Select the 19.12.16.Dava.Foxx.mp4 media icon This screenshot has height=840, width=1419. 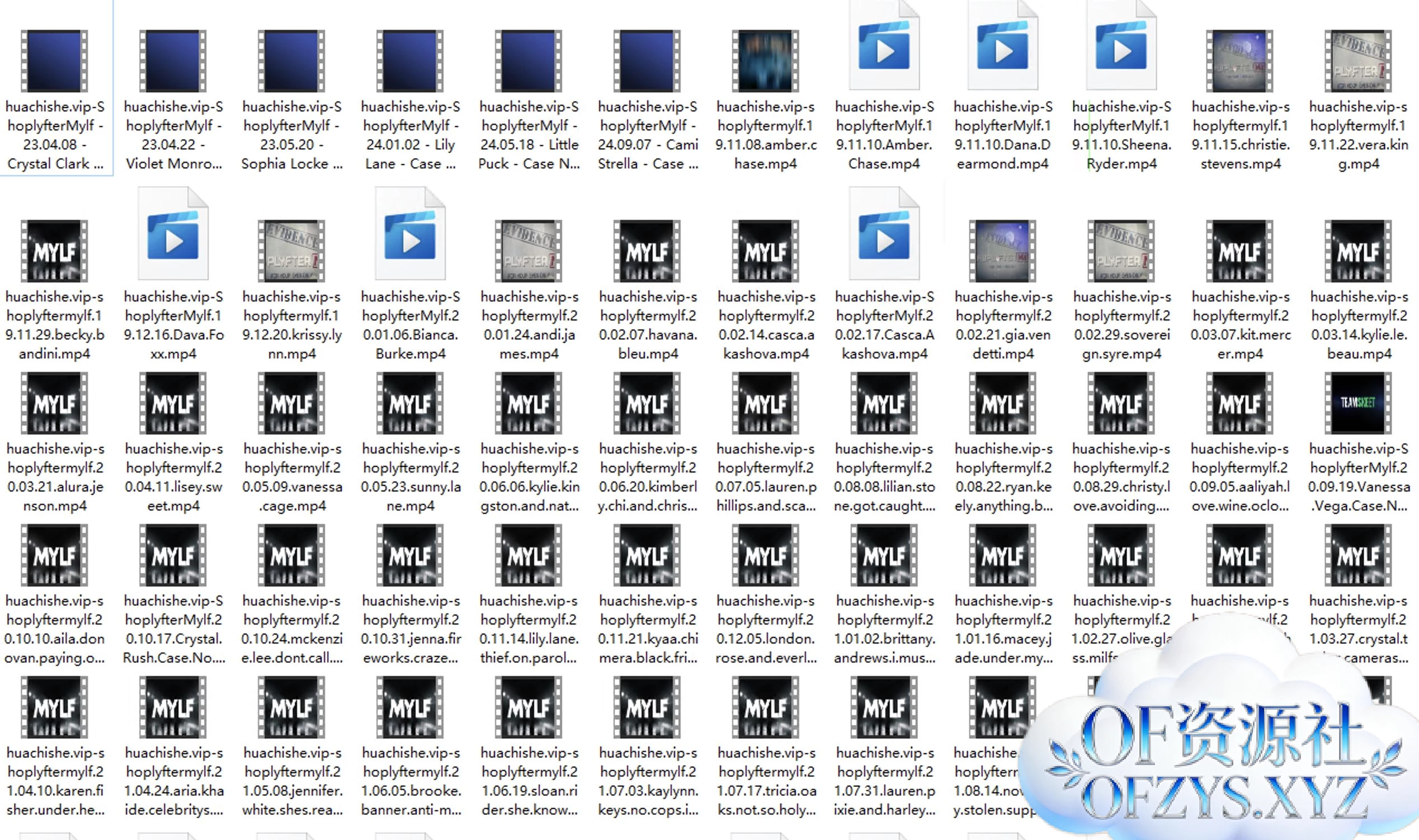[x=173, y=237]
